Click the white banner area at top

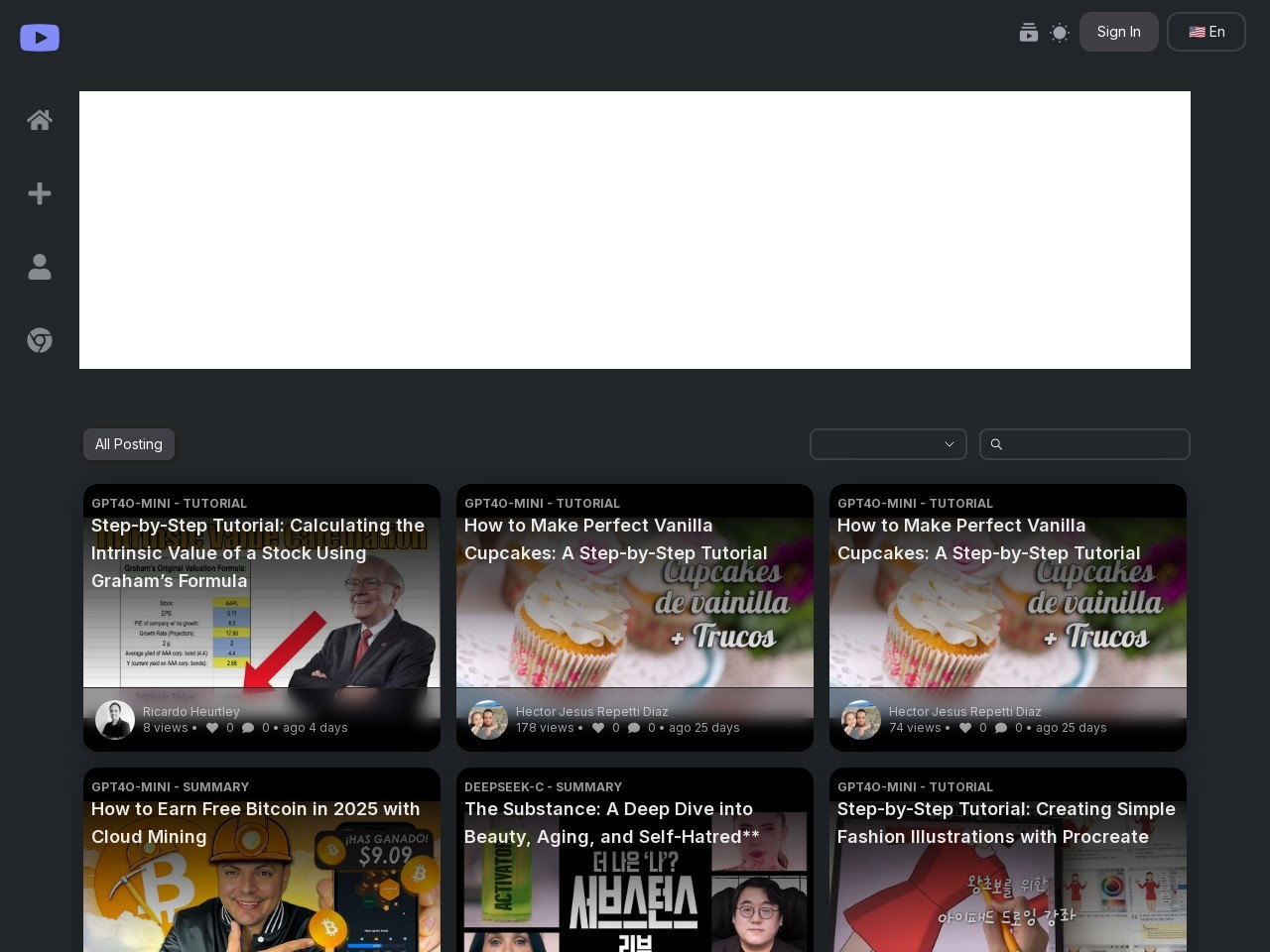point(635,230)
